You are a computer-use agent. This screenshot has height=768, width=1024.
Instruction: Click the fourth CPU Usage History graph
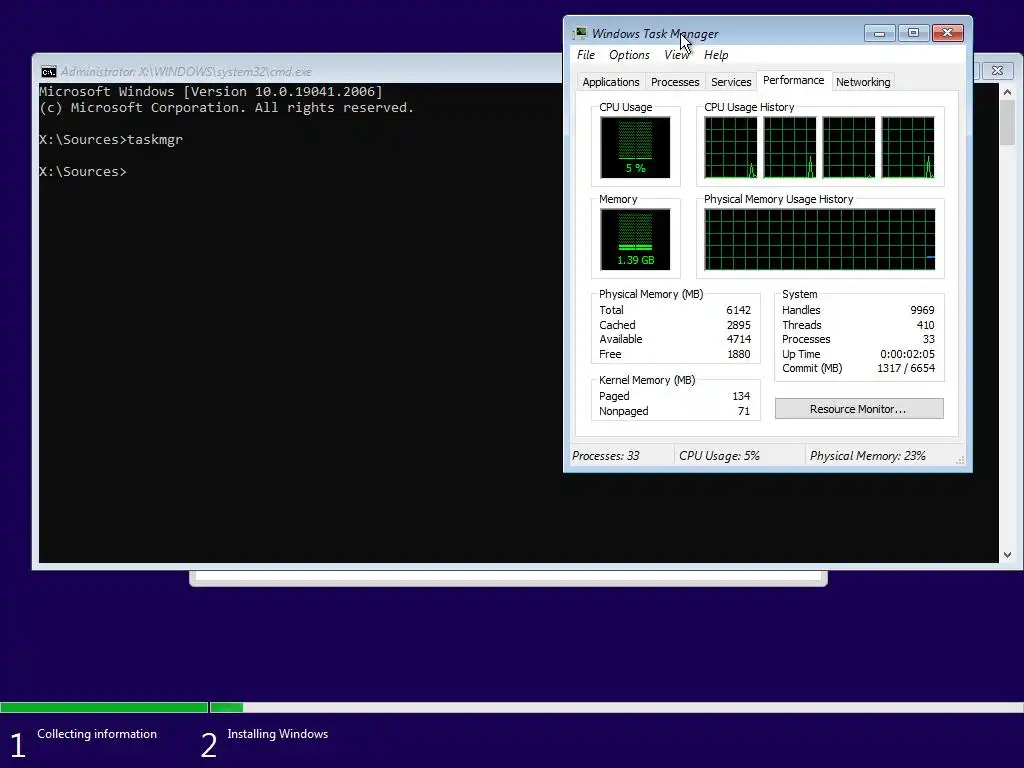click(908, 147)
